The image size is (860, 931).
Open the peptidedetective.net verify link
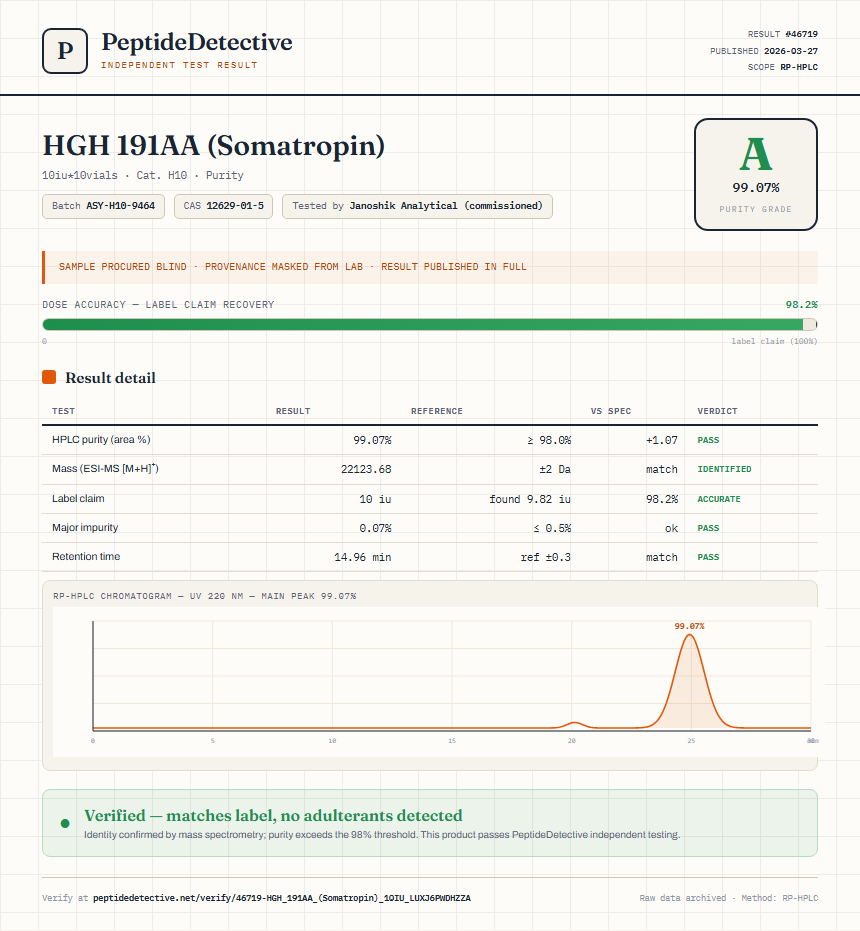(282, 898)
